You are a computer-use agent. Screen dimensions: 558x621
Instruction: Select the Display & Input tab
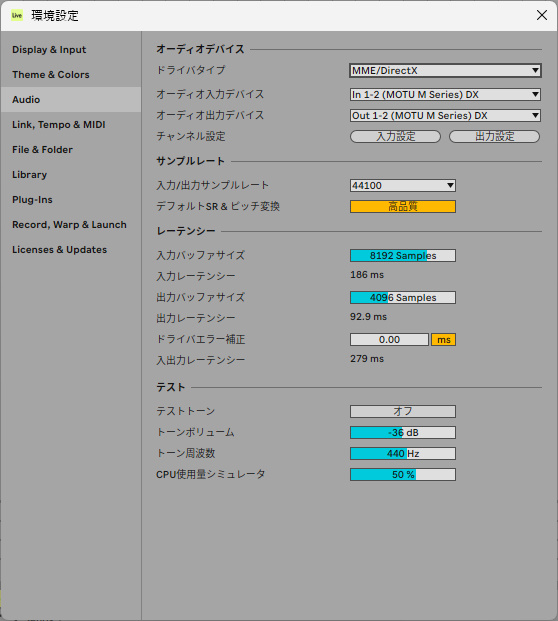(x=49, y=50)
